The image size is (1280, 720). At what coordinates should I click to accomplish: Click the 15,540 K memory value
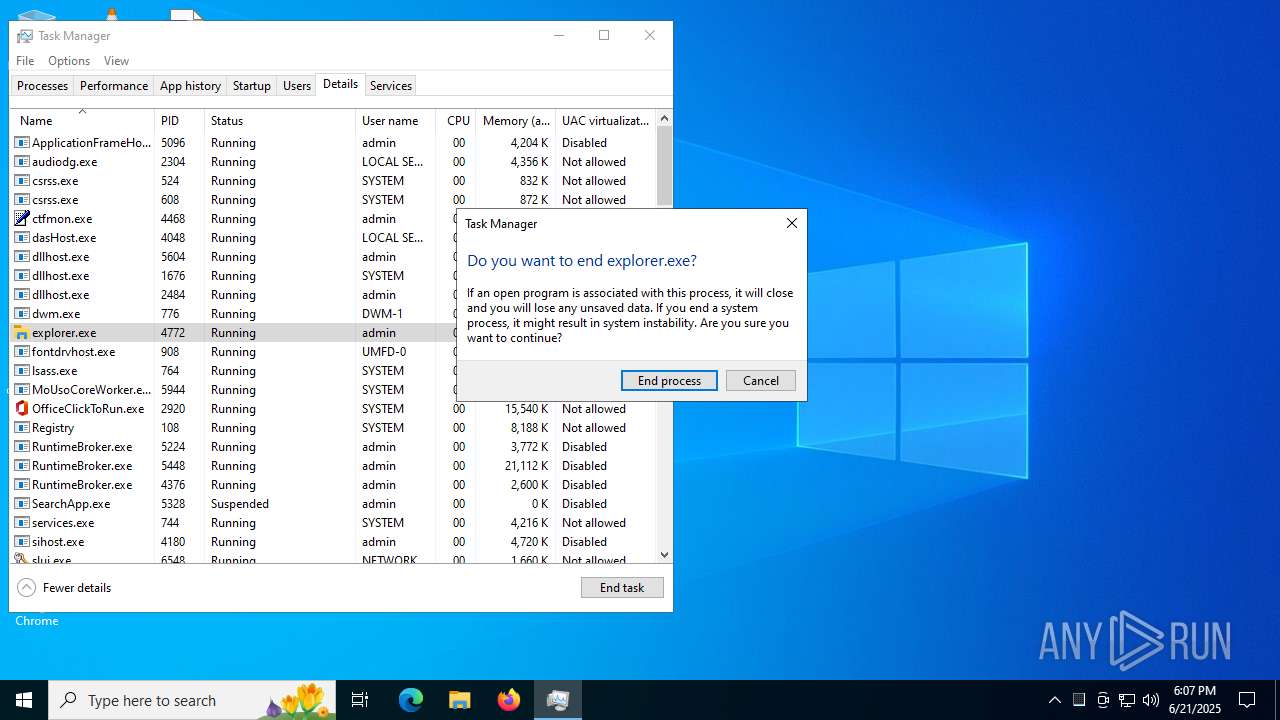[x=526, y=409]
